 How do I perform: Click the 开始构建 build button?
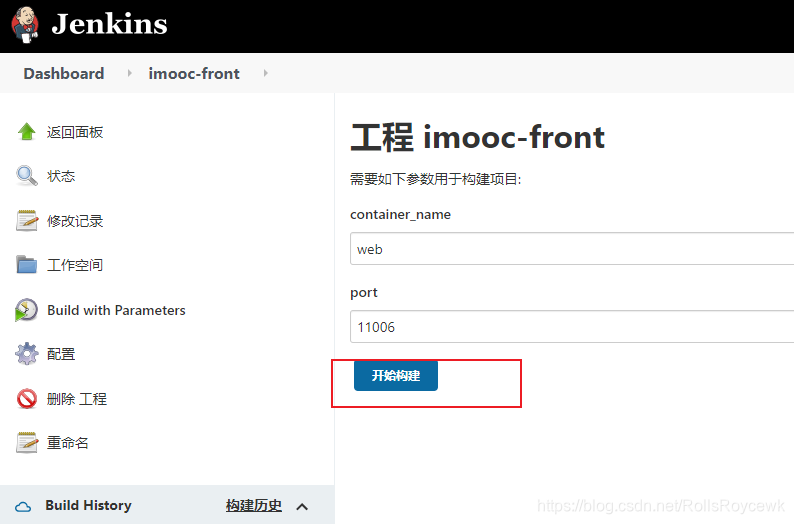coord(396,376)
